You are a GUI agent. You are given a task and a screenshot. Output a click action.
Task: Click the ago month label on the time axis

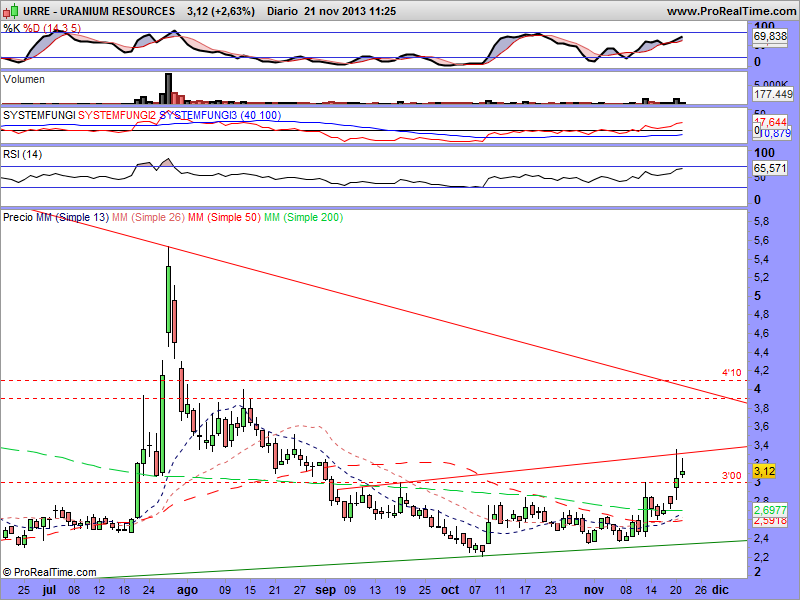pyautogui.click(x=188, y=590)
